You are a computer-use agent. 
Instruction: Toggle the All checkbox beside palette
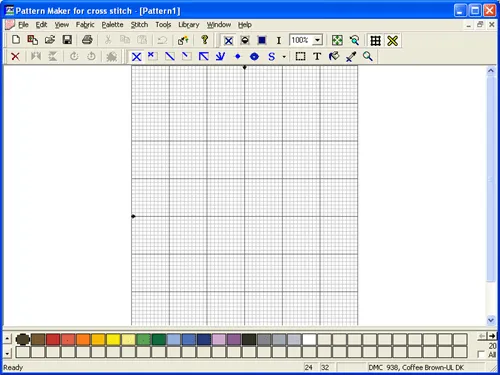click(x=481, y=354)
